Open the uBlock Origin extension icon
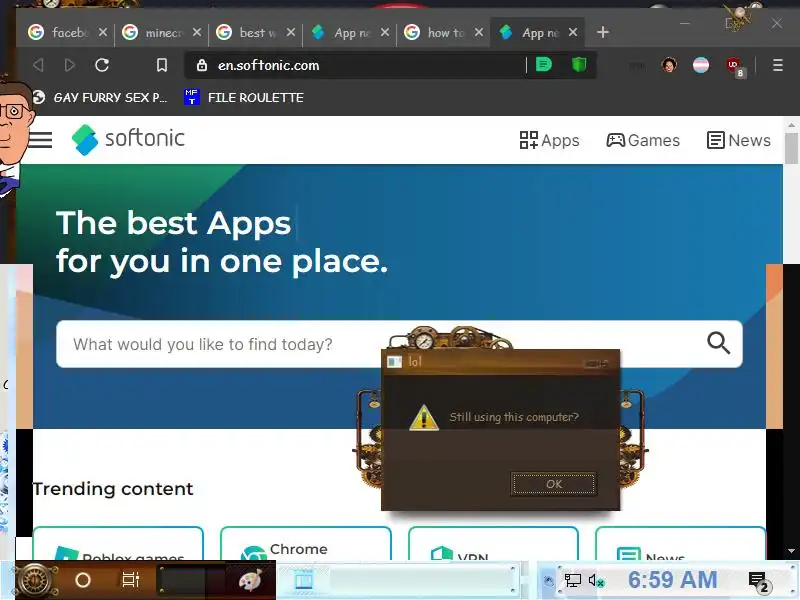The image size is (800, 600). [x=735, y=66]
